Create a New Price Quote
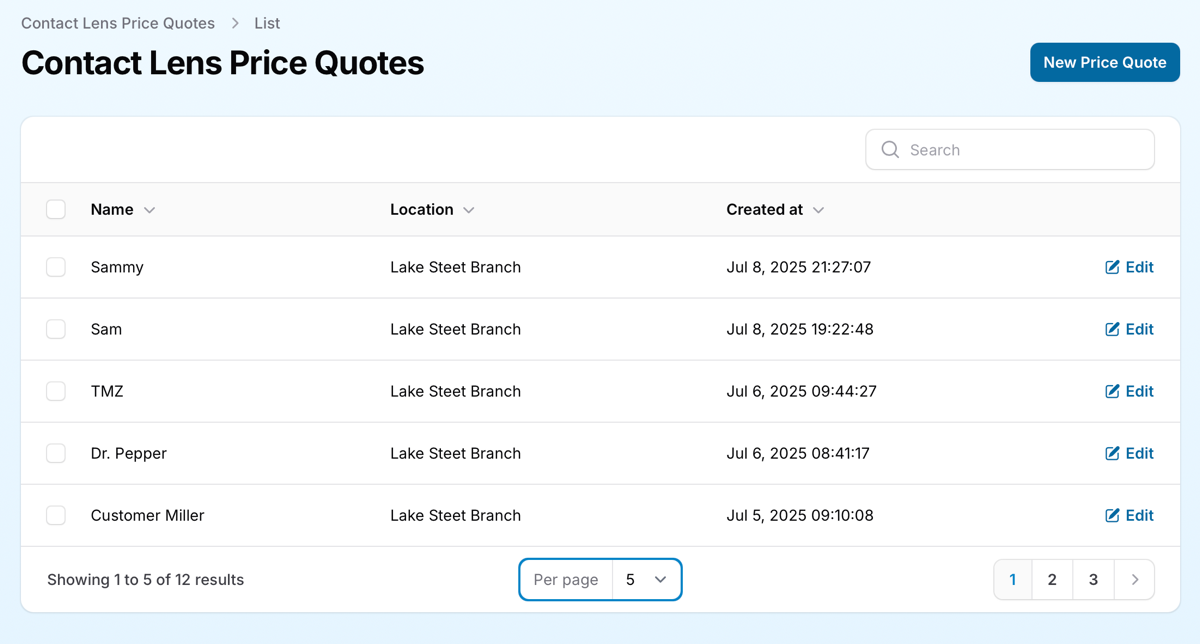Viewport: 1200px width, 644px height. point(1104,62)
